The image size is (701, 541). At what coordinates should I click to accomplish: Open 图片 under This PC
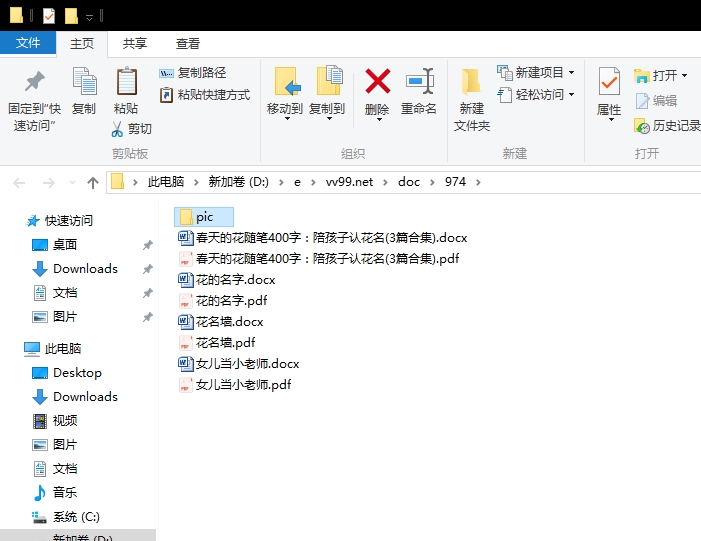(x=55, y=445)
